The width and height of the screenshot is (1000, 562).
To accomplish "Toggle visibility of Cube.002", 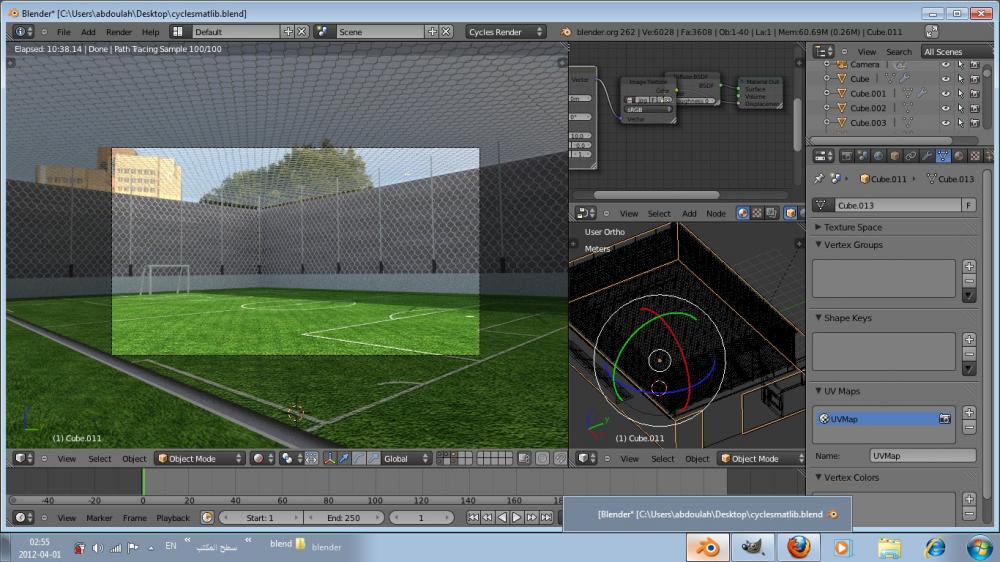I will [x=945, y=108].
